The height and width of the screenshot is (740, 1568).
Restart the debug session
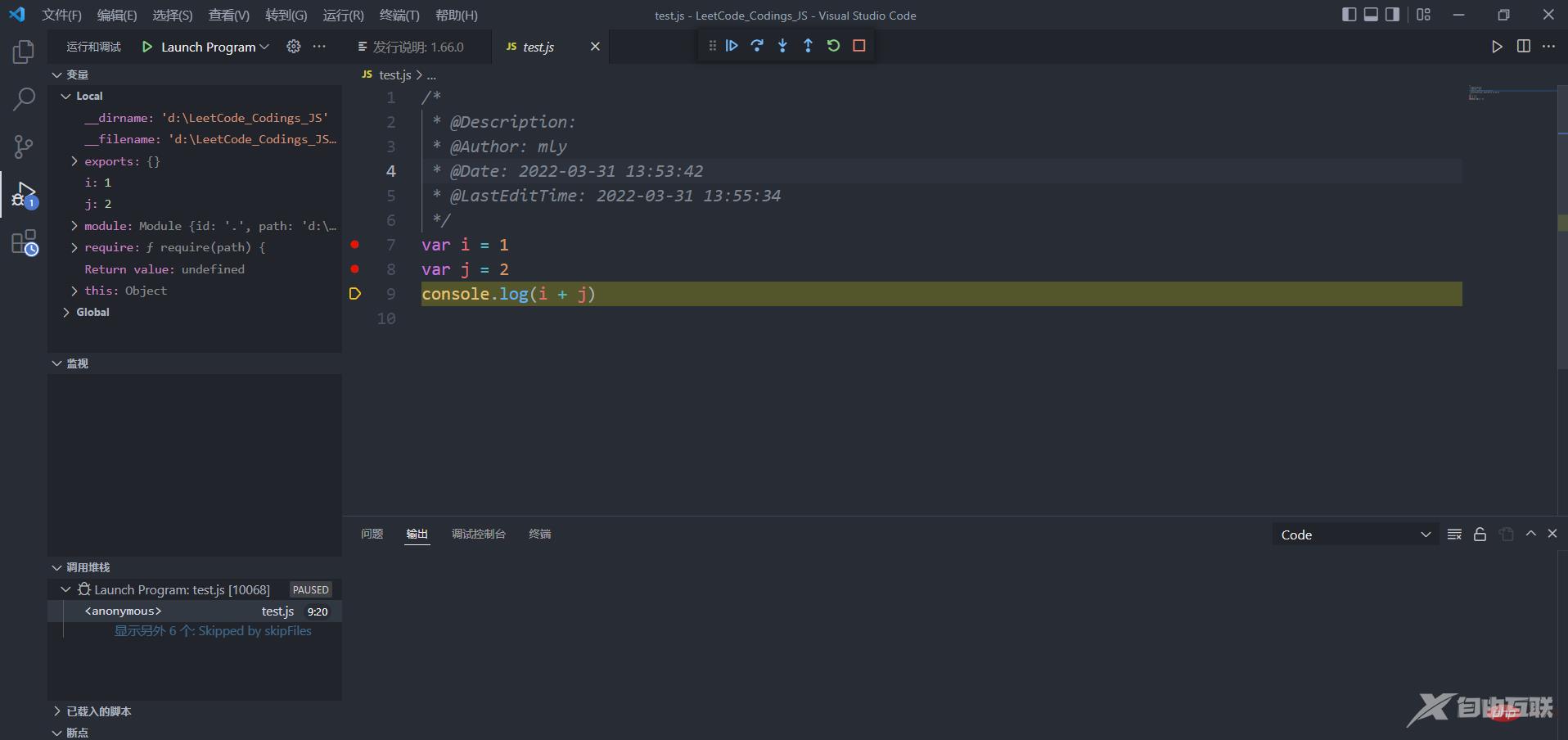pos(833,46)
